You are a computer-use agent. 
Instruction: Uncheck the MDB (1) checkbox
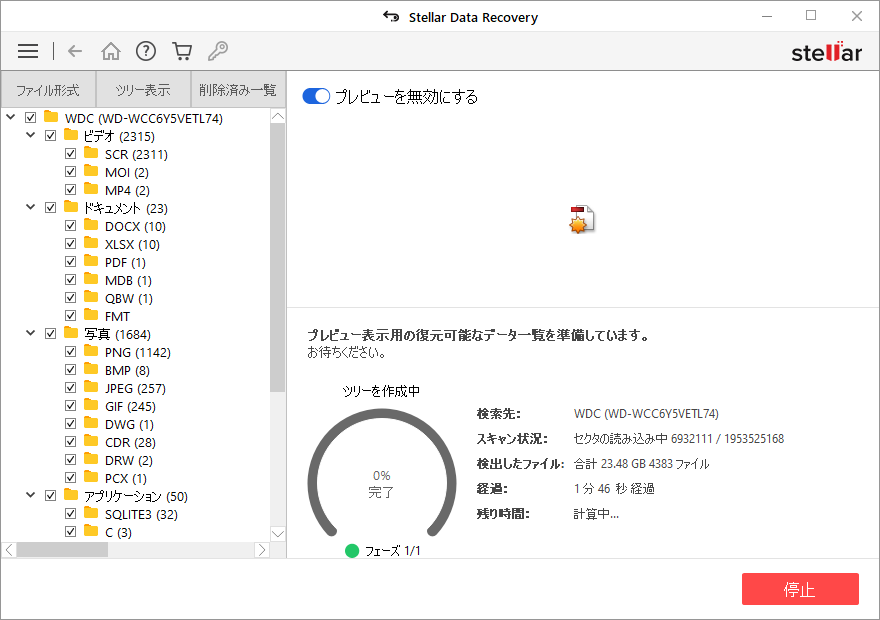click(x=71, y=280)
